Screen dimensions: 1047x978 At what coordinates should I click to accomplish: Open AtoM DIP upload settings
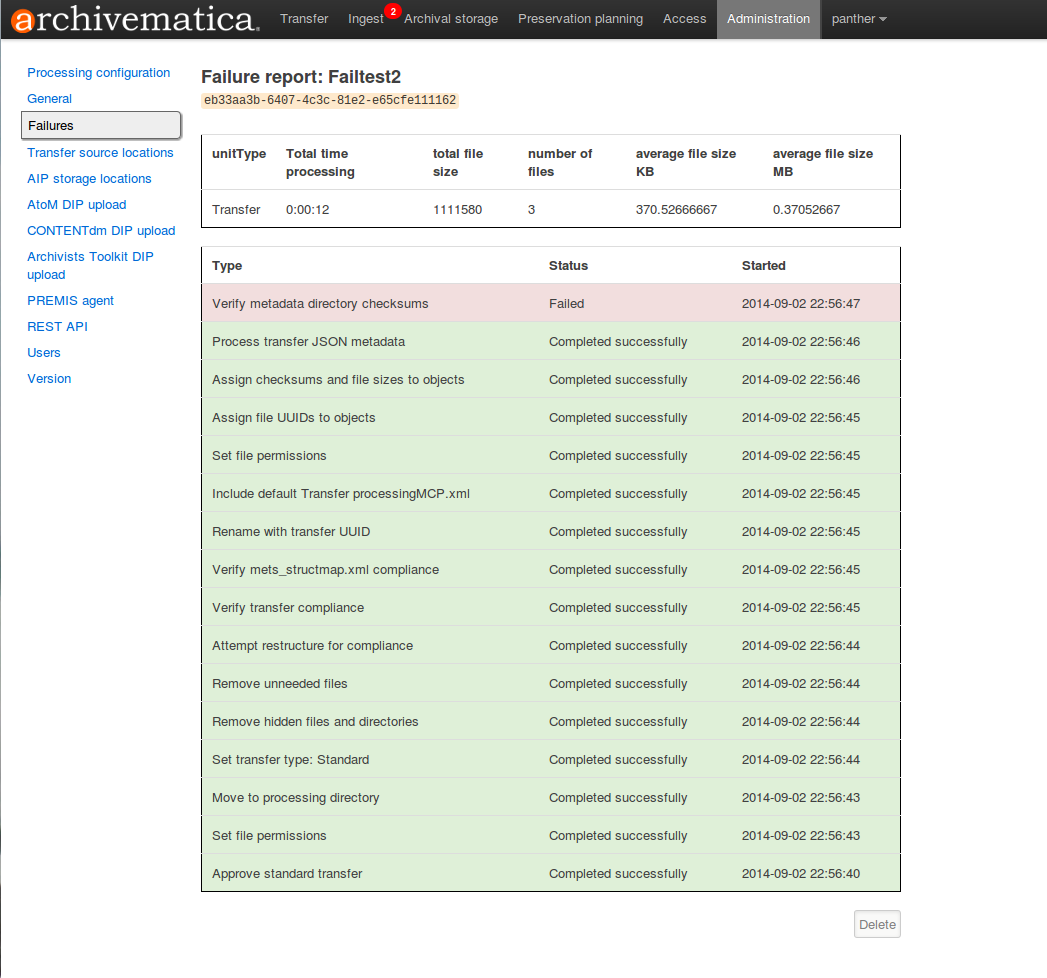[x=76, y=205]
